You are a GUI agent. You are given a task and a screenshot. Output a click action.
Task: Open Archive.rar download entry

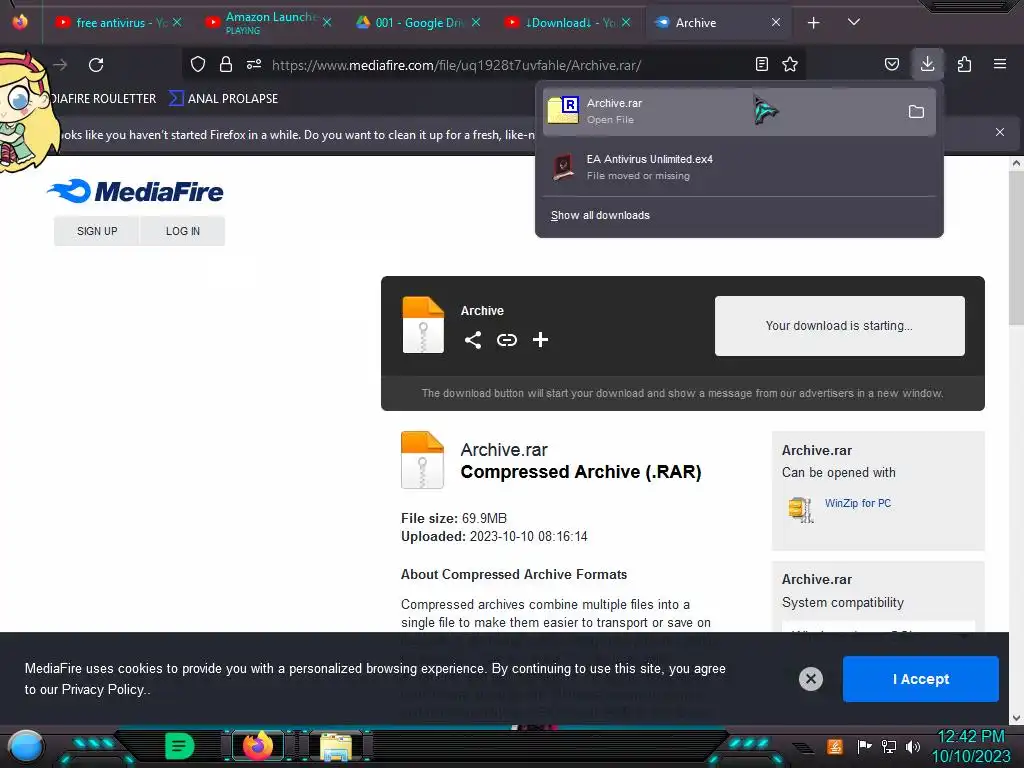pyautogui.click(x=739, y=111)
